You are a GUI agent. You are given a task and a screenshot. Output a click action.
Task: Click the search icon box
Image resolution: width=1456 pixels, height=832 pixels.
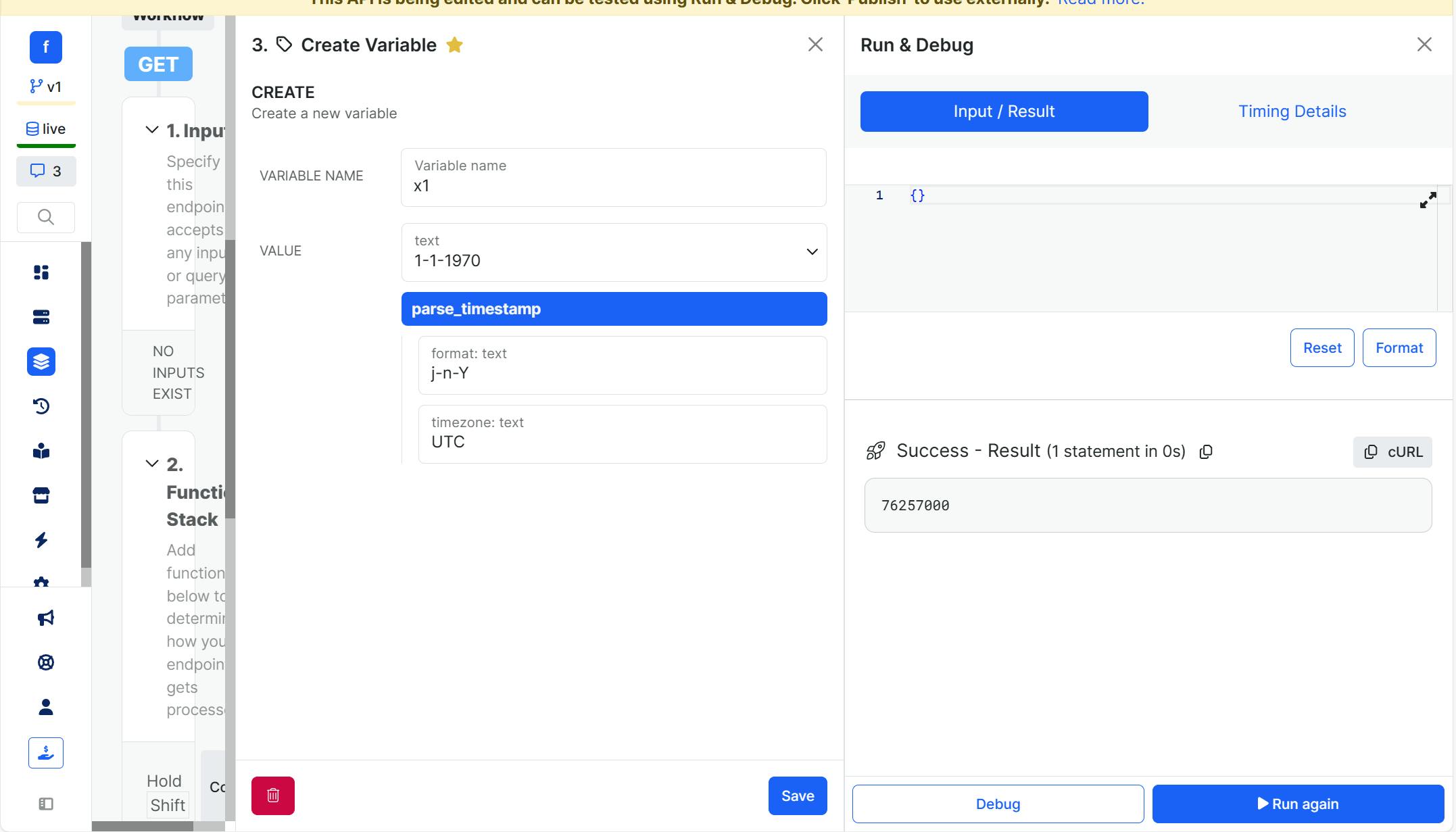[45, 217]
